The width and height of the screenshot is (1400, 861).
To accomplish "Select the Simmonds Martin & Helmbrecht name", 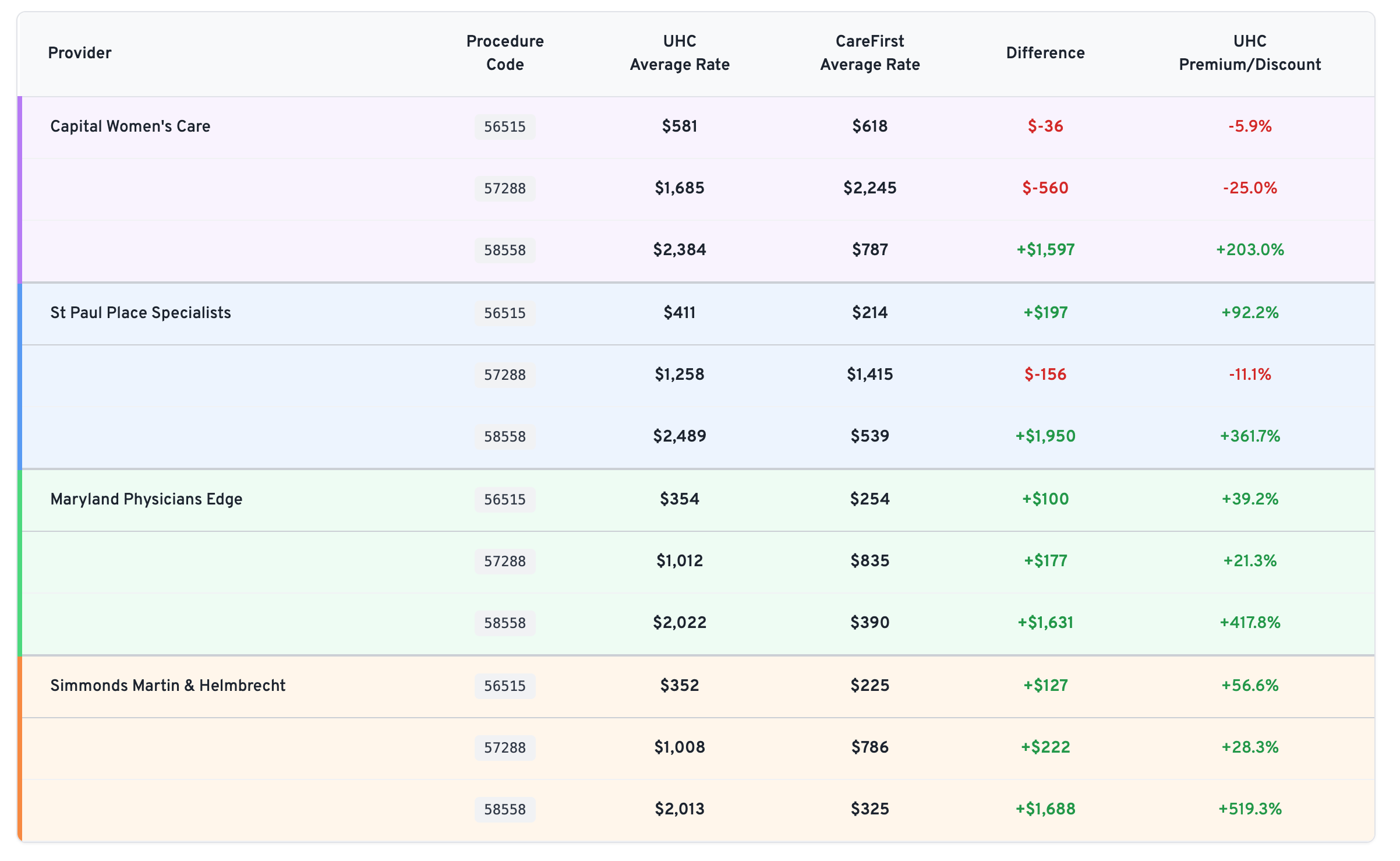I will pyautogui.click(x=168, y=686).
